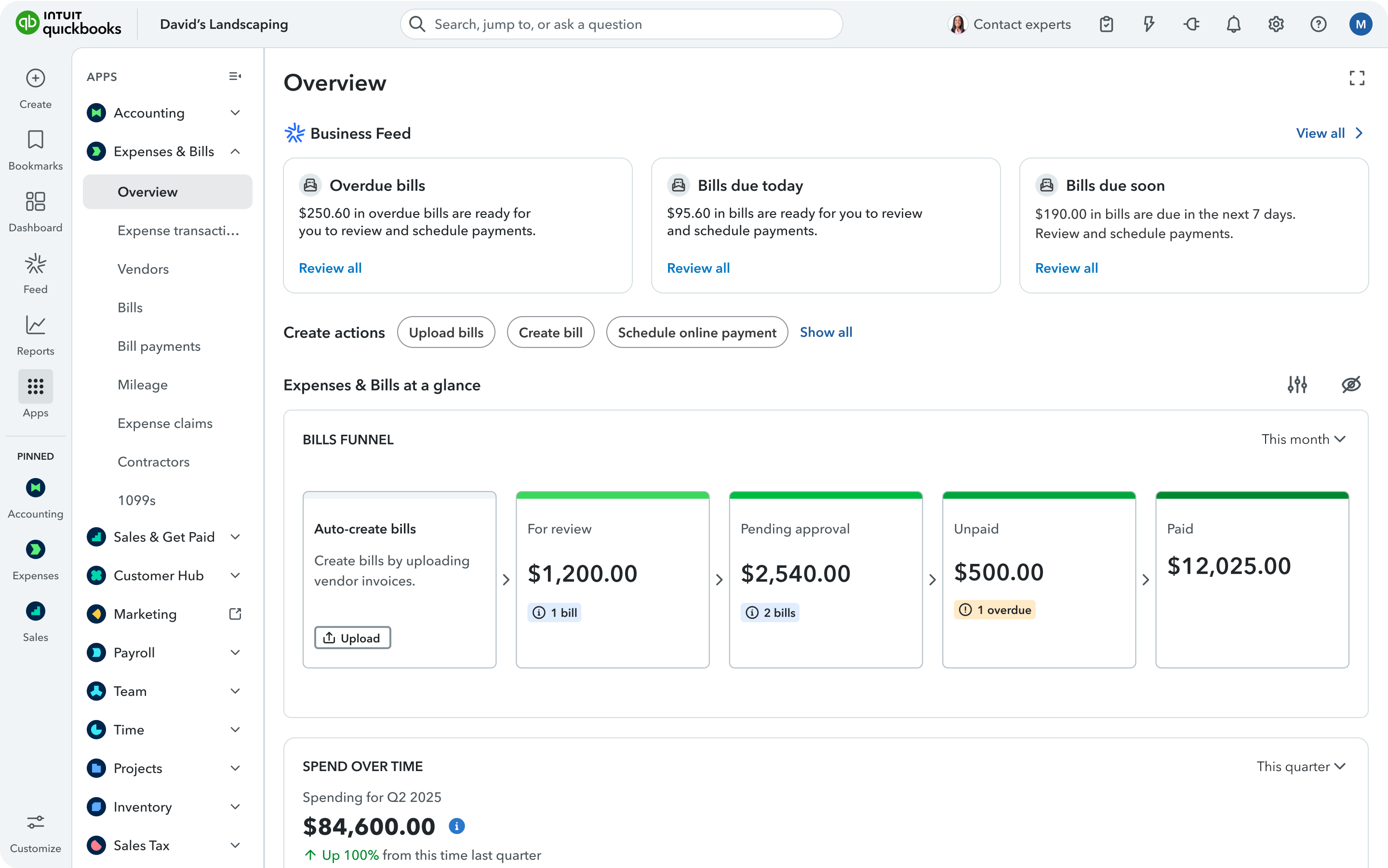Click the Create bill button

(550, 333)
